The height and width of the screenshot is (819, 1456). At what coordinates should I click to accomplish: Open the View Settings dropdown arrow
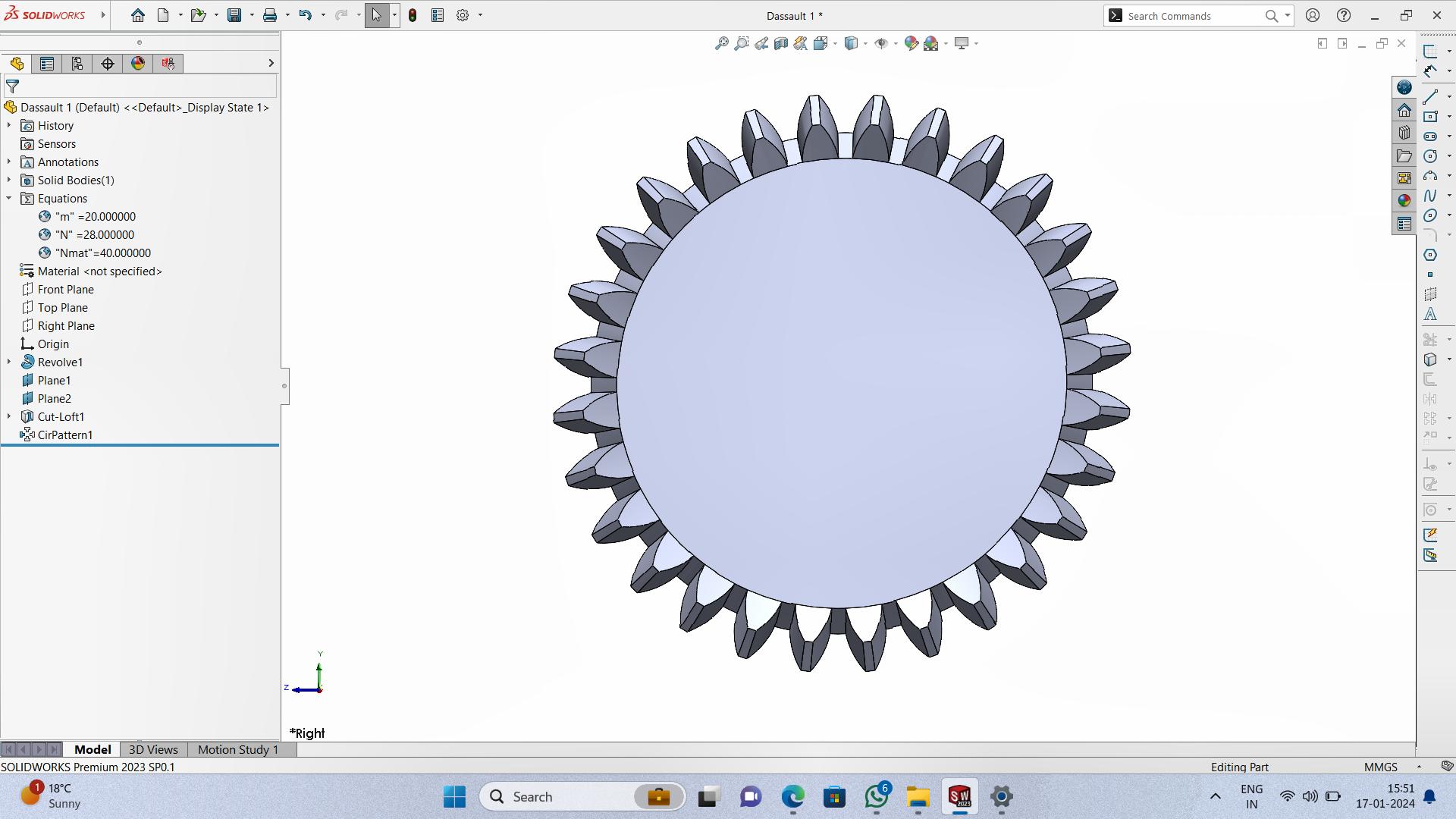tap(976, 44)
